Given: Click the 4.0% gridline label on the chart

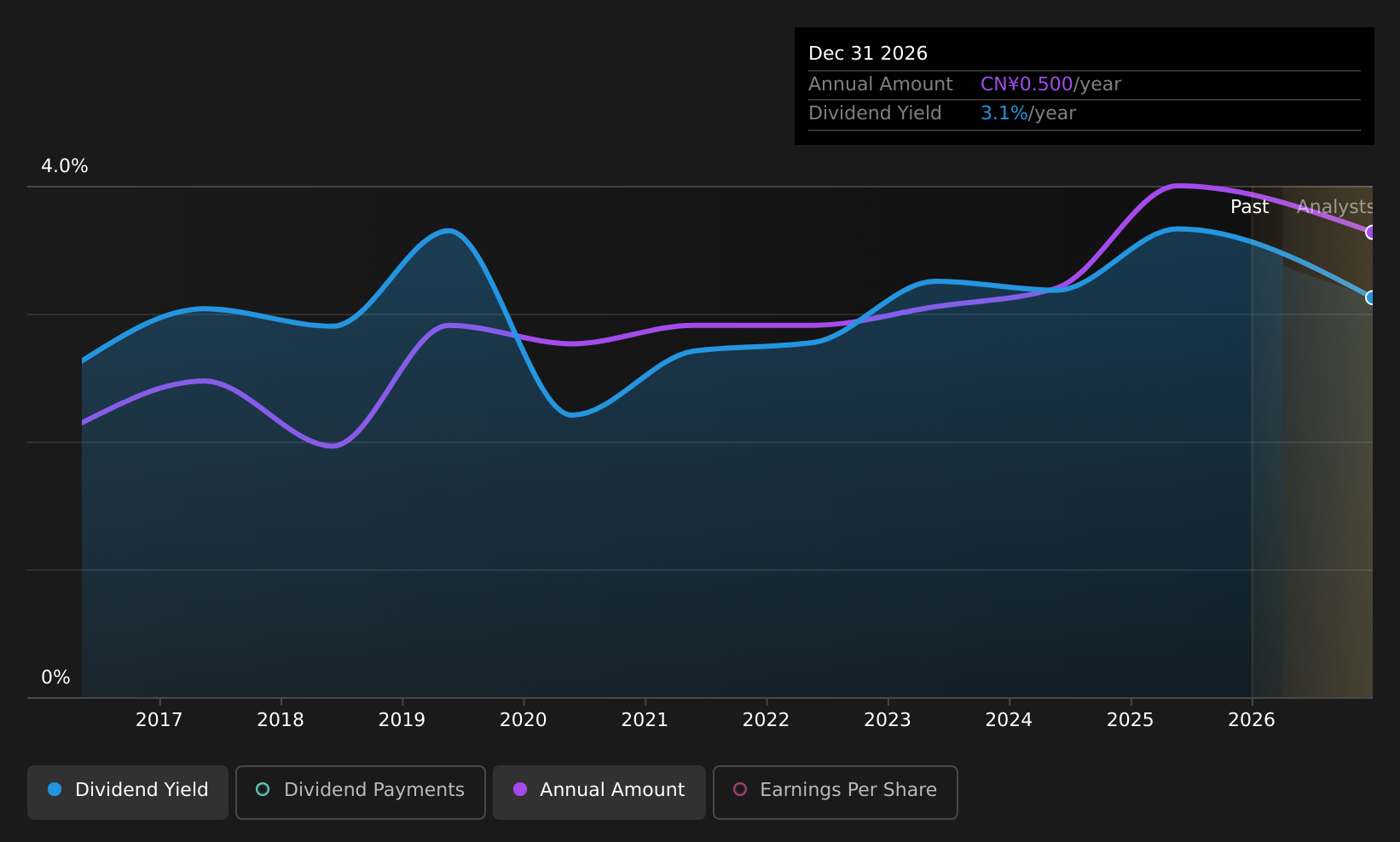Looking at the screenshot, I should coord(64,165).
